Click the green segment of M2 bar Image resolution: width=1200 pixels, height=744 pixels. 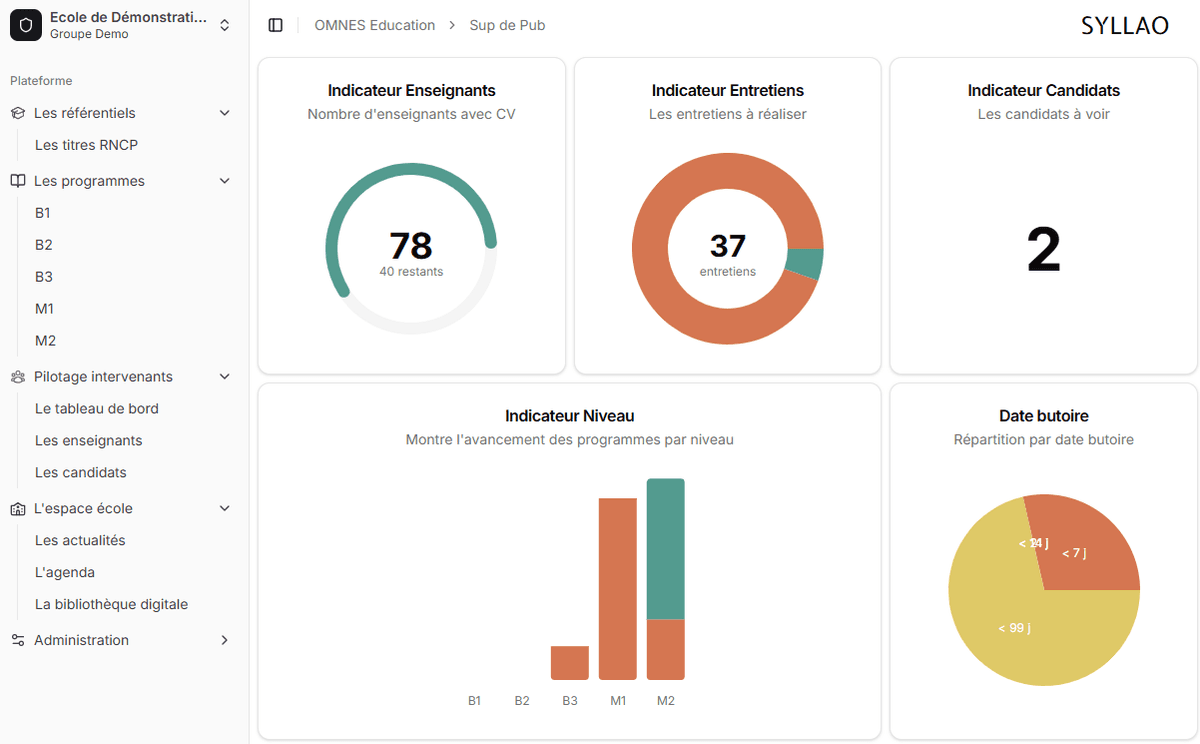(x=666, y=548)
